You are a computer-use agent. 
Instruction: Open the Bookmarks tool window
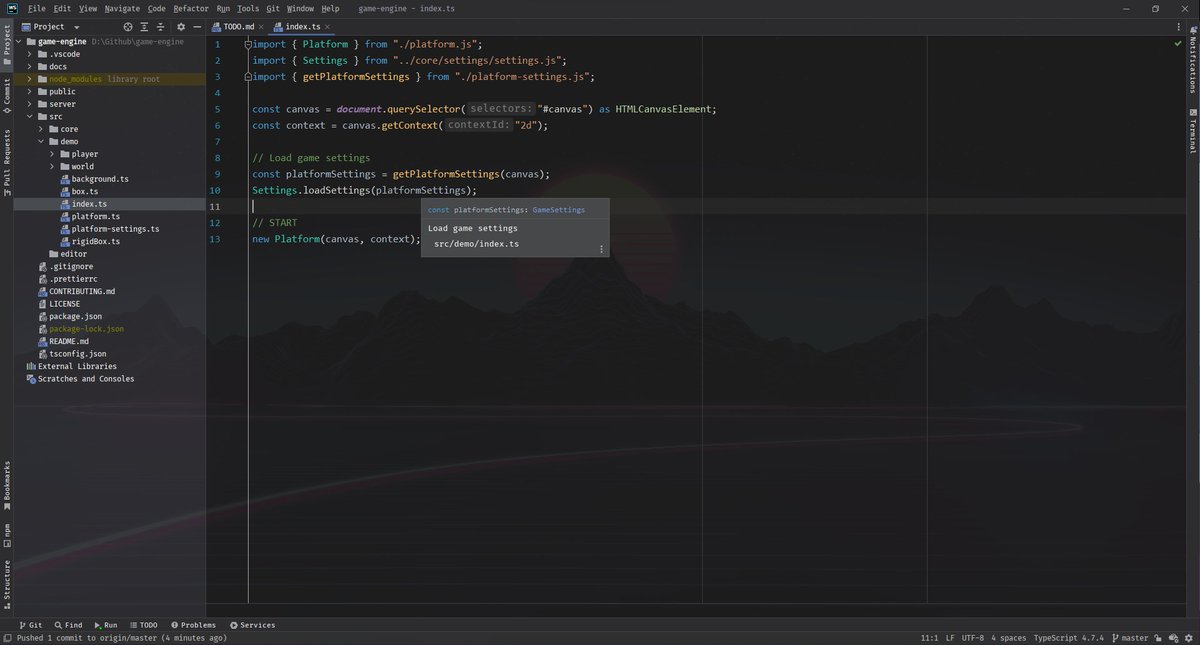(x=6, y=485)
